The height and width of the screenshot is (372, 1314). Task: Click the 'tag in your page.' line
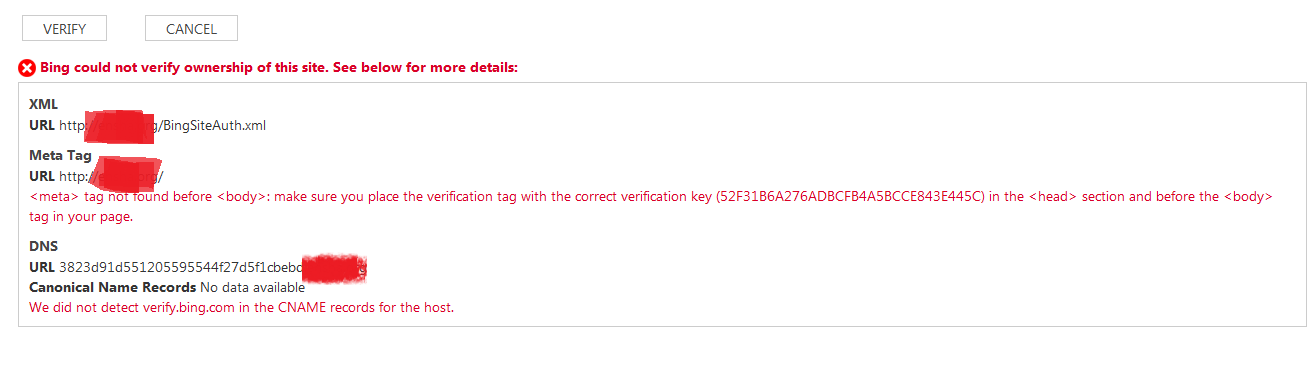(81, 216)
